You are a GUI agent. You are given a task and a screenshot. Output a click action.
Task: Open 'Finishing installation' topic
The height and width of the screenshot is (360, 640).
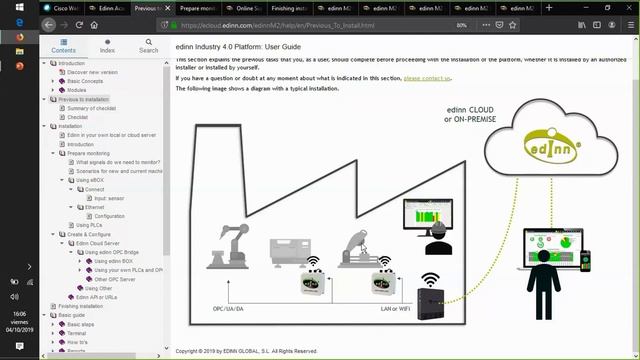80,307
